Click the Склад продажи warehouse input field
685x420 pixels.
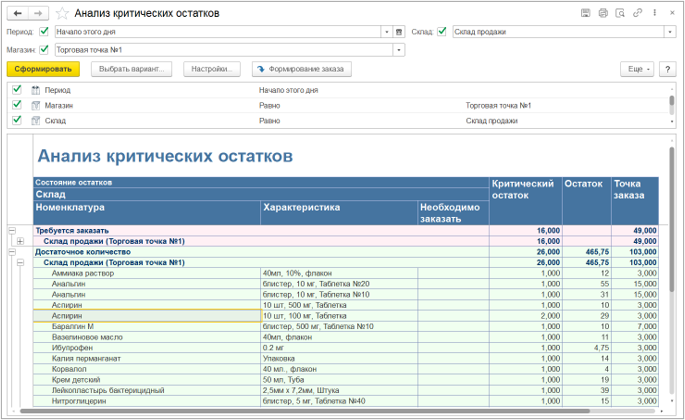[x=558, y=32]
